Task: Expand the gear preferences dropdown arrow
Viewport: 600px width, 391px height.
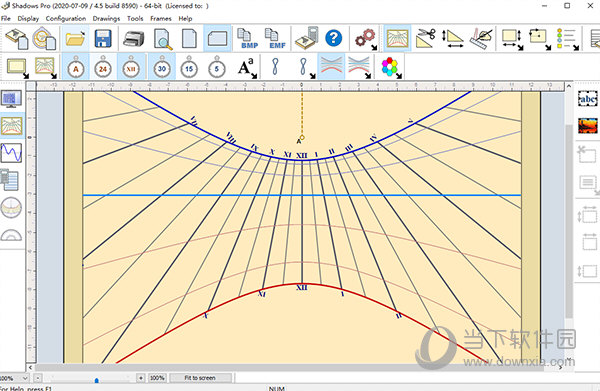Action: (374, 47)
